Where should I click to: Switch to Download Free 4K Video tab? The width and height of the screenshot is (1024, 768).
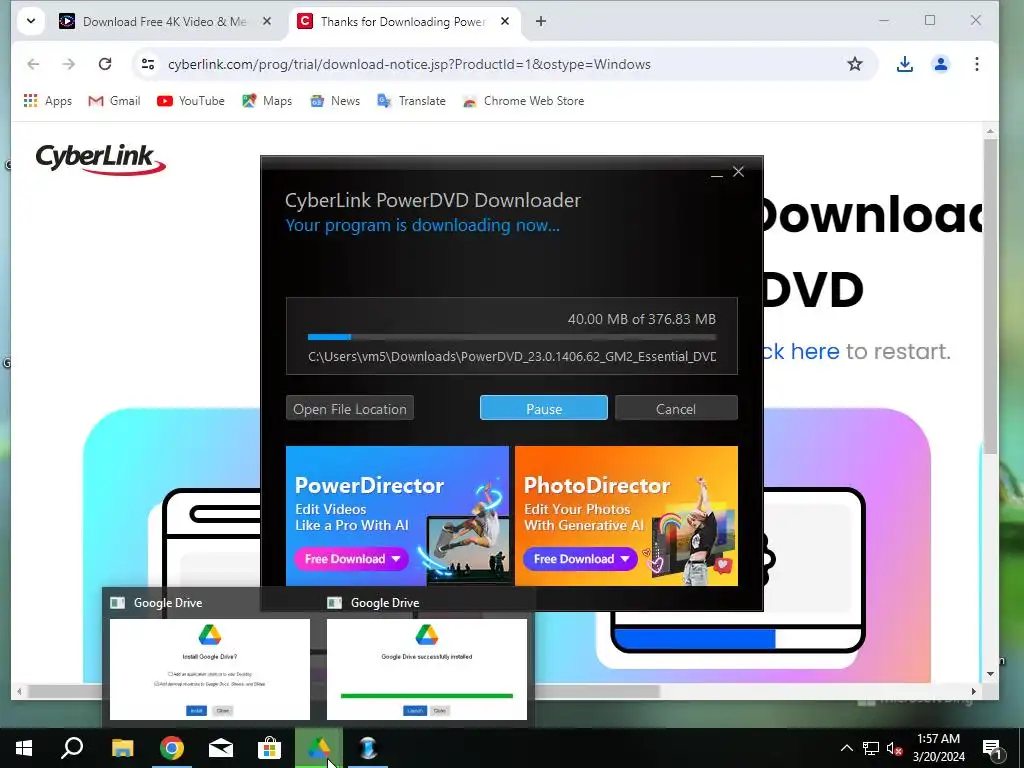pyautogui.click(x=165, y=22)
